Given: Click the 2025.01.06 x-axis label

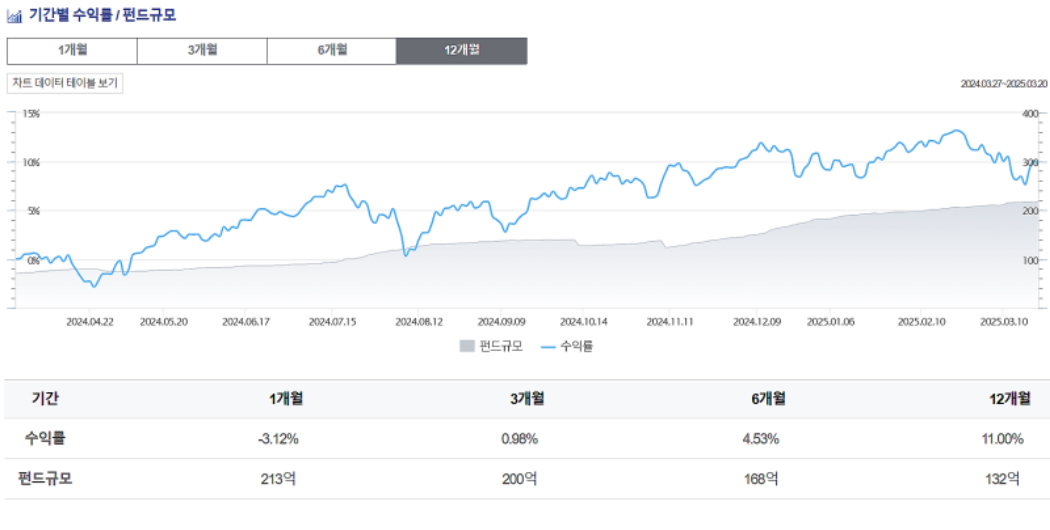Looking at the screenshot, I should pyautogui.click(x=831, y=322).
